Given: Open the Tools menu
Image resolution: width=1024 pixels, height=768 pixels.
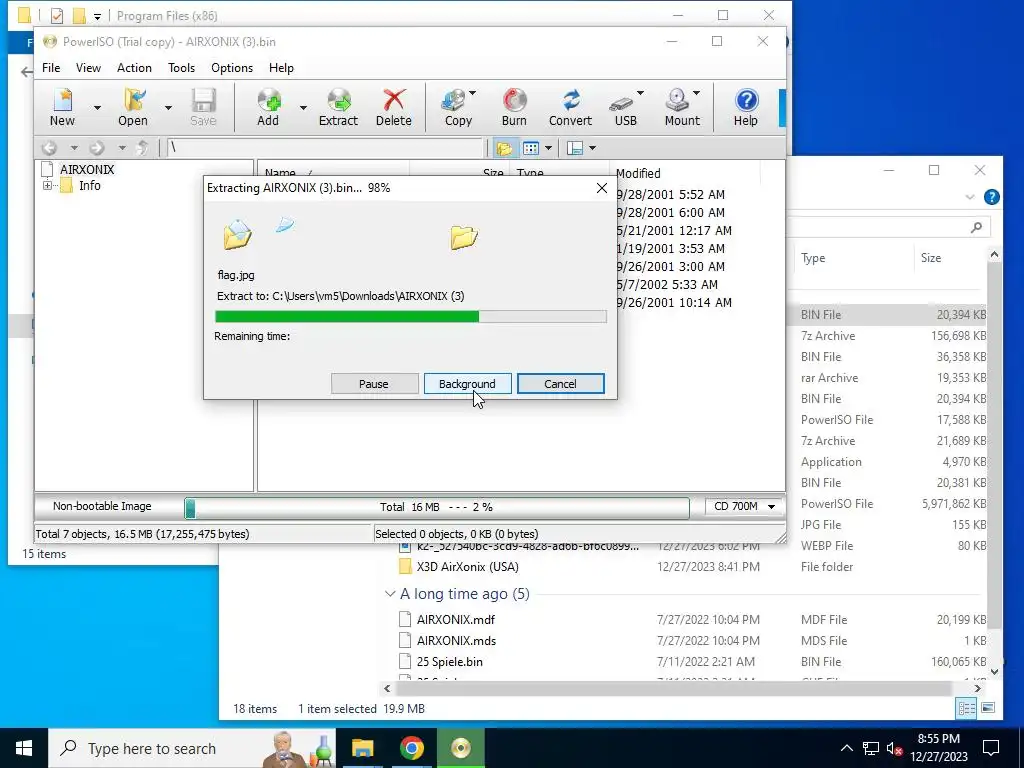Looking at the screenshot, I should 182,68.
